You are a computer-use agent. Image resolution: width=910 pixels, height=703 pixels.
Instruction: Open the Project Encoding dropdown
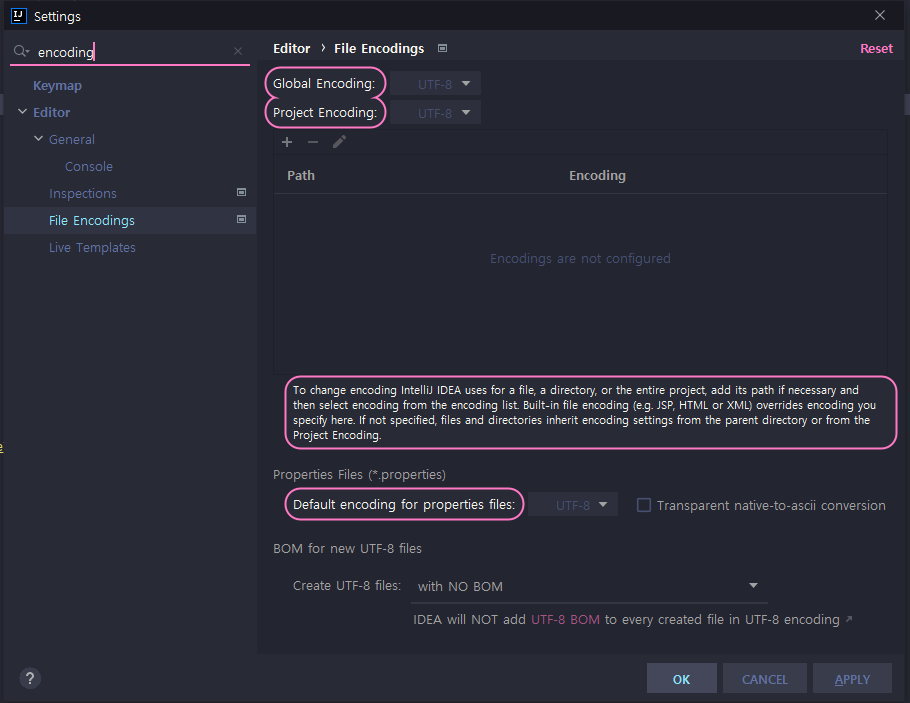click(x=435, y=113)
